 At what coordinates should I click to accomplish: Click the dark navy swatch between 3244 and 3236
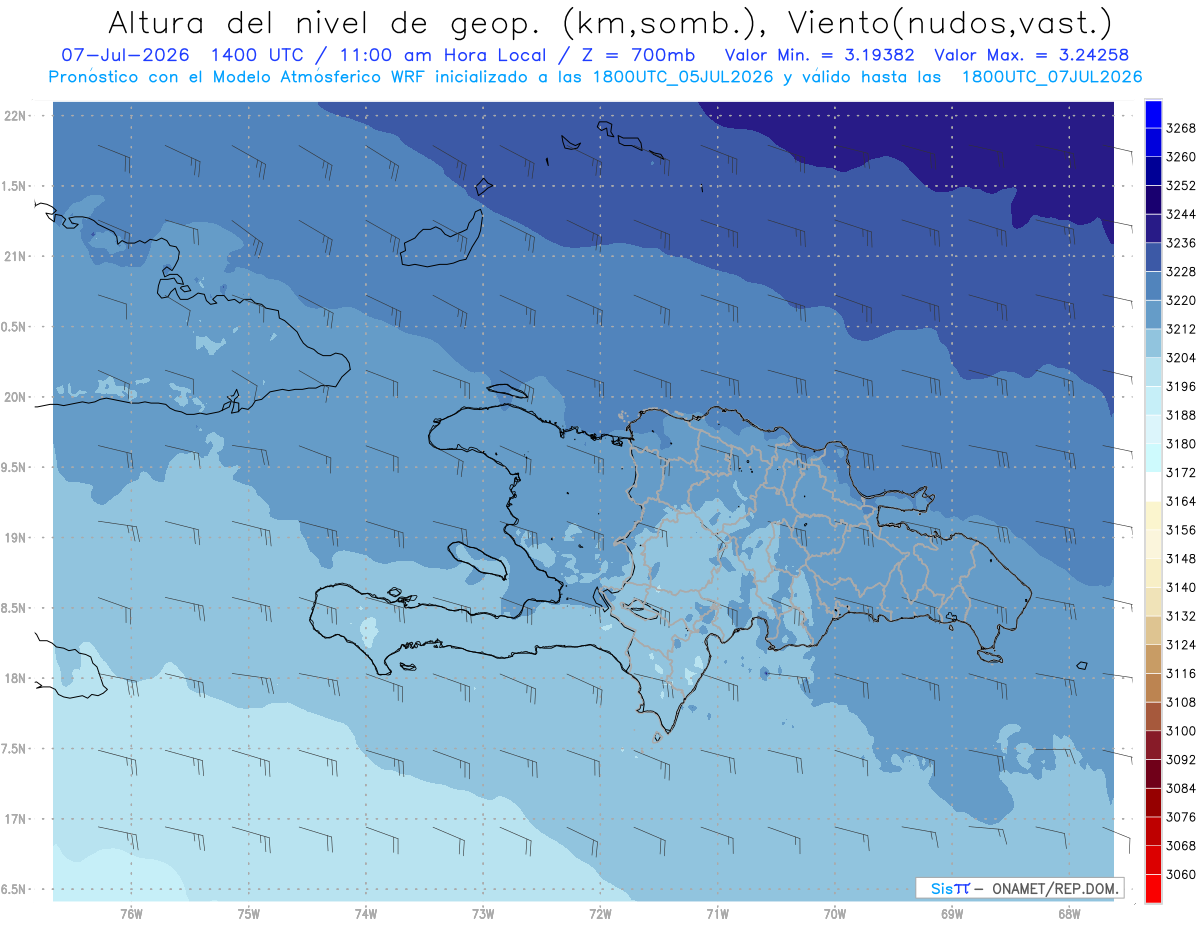point(1152,228)
